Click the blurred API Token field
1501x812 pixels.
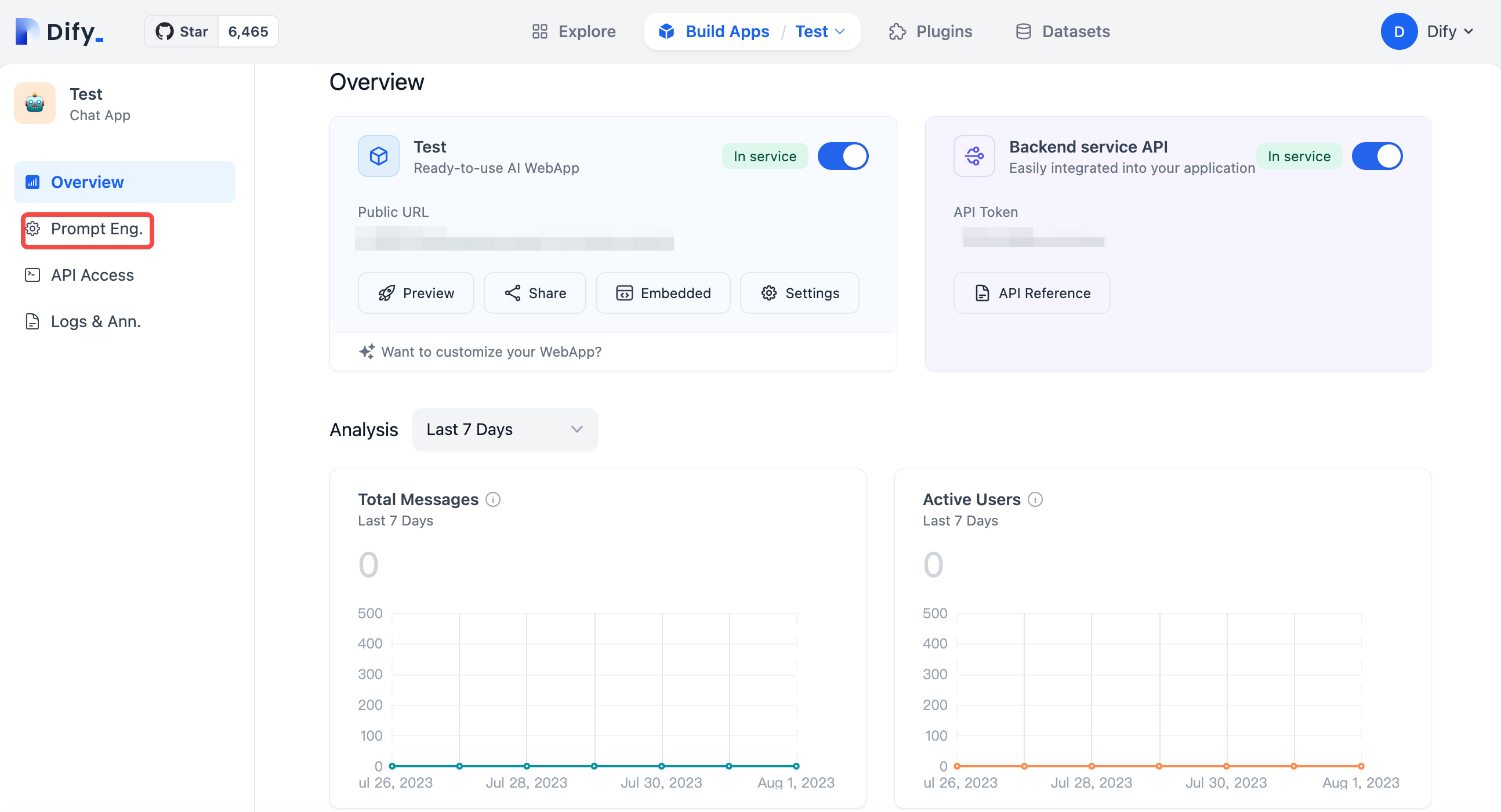pyautogui.click(x=1032, y=238)
